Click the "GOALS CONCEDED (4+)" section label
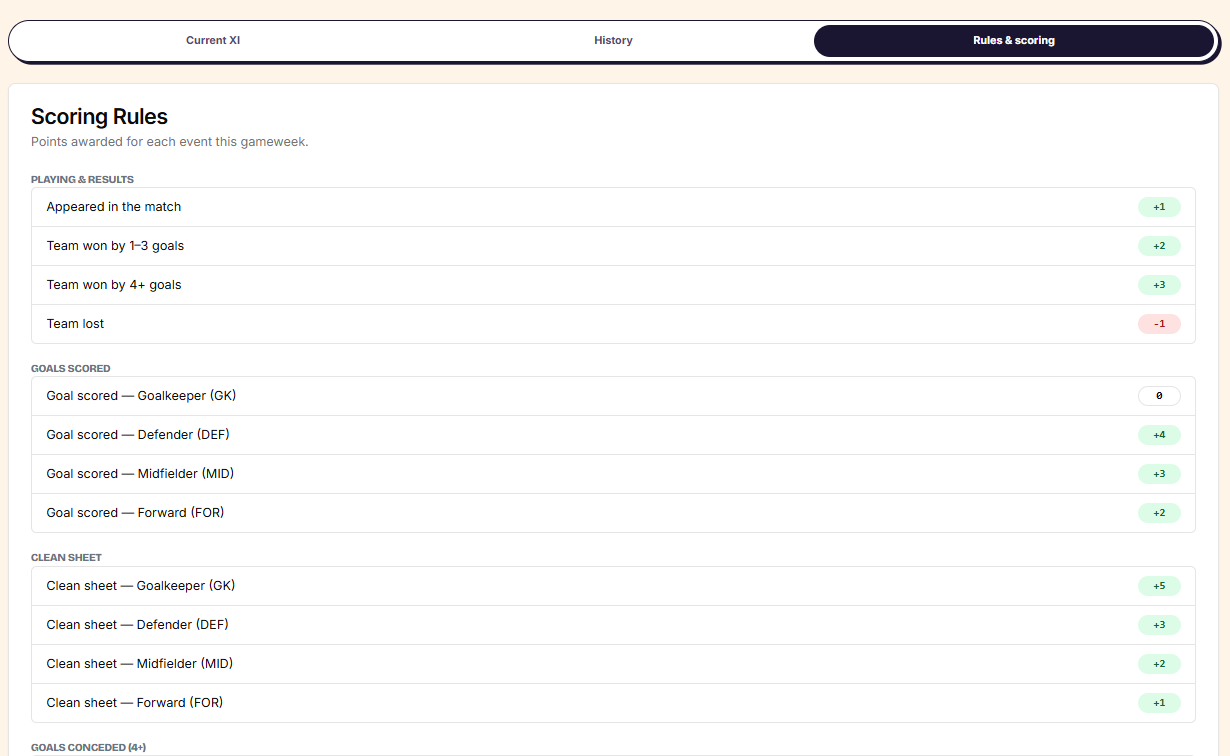The image size is (1230, 756). point(89,748)
